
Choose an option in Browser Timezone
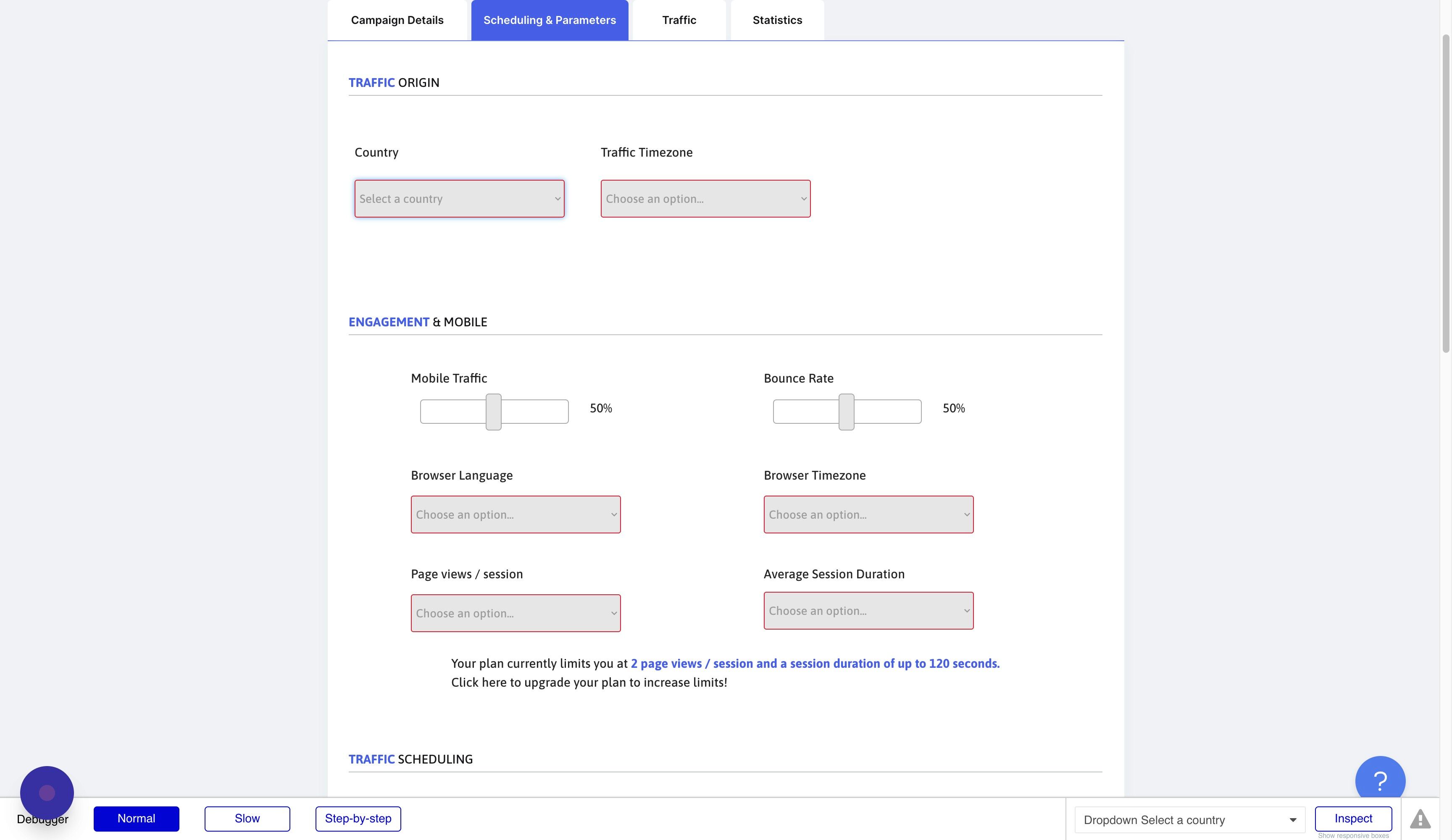point(868,514)
